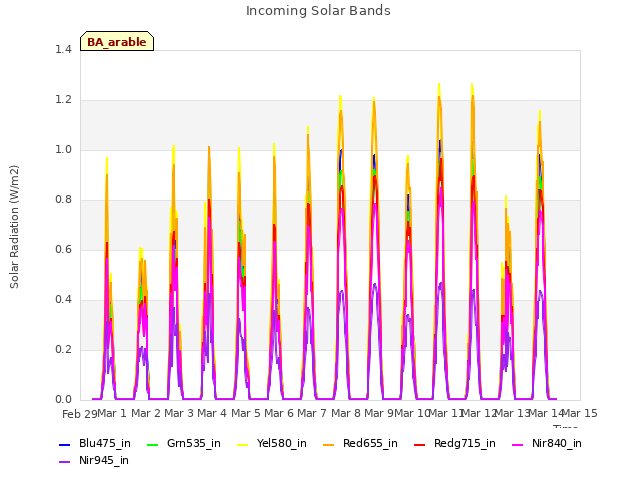Click the 1.4 y-axis tick value
This screenshot has height=480, width=640.
click(63, 50)
